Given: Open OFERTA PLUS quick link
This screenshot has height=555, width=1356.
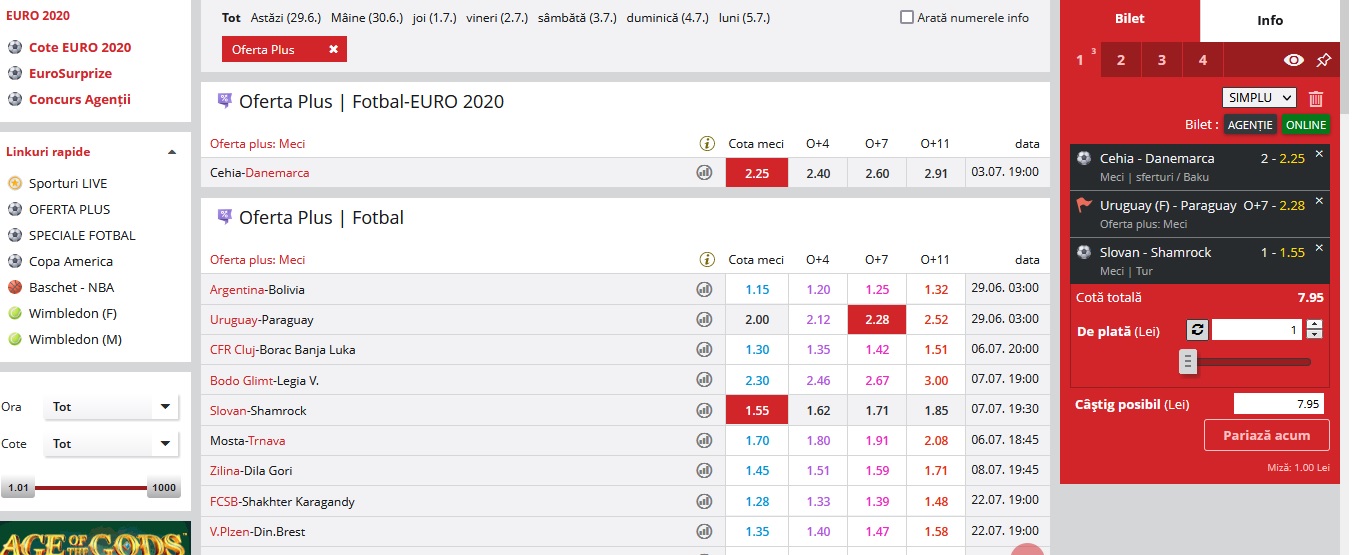Looking at the screenshot, I should pos(70,209).
